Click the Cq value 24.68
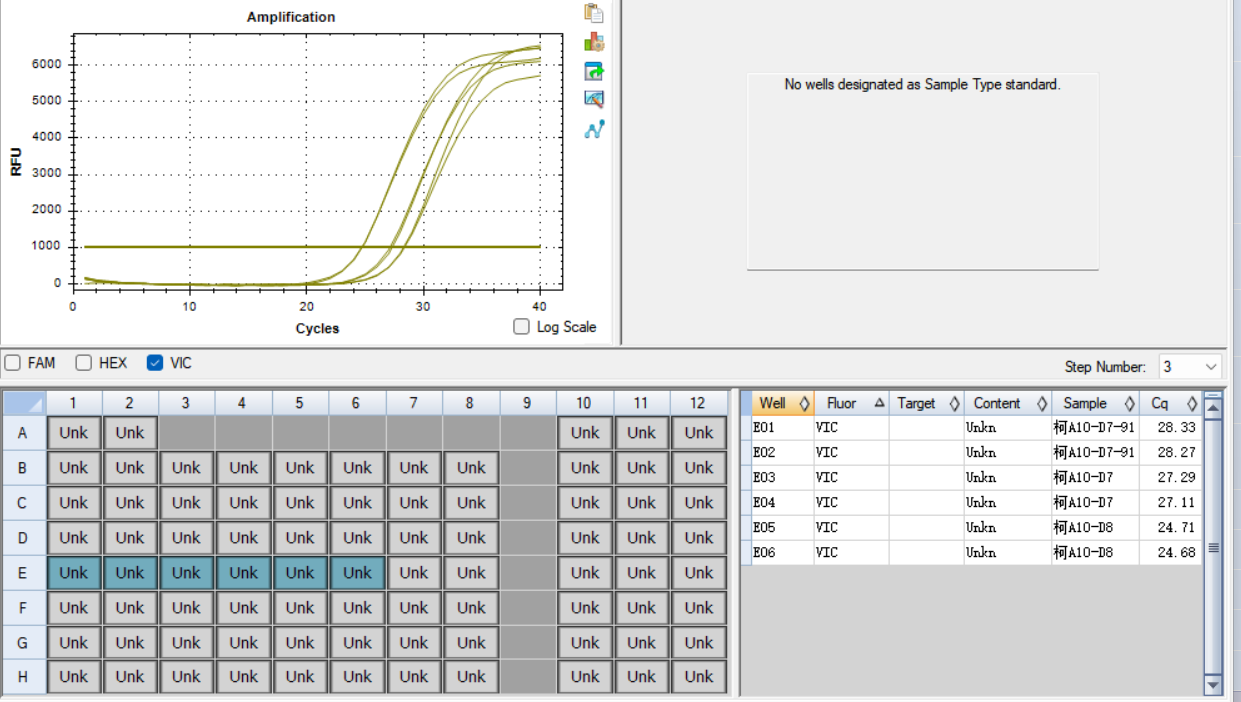This screenshot has height=702, width=1241. (1176, 552)
